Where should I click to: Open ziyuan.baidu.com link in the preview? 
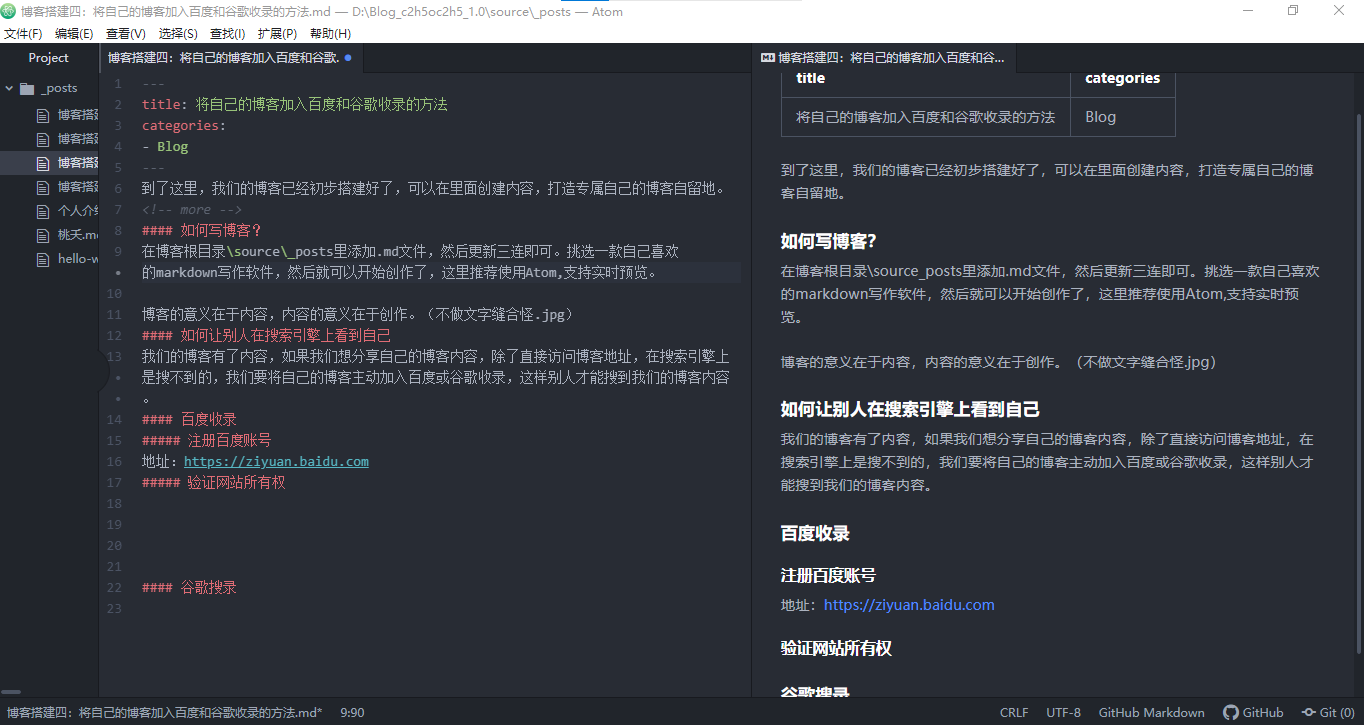click(909, 605)
